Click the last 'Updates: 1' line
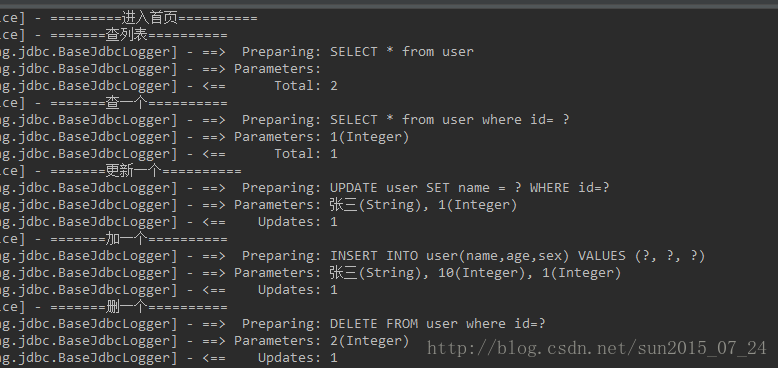Screen dimensions: 778x368 [169, 358]
